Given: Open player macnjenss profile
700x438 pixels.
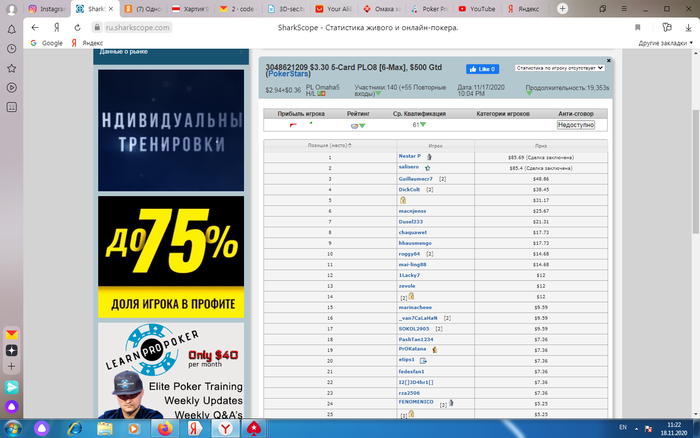Looking at the screenshot, I should [412, 211].
